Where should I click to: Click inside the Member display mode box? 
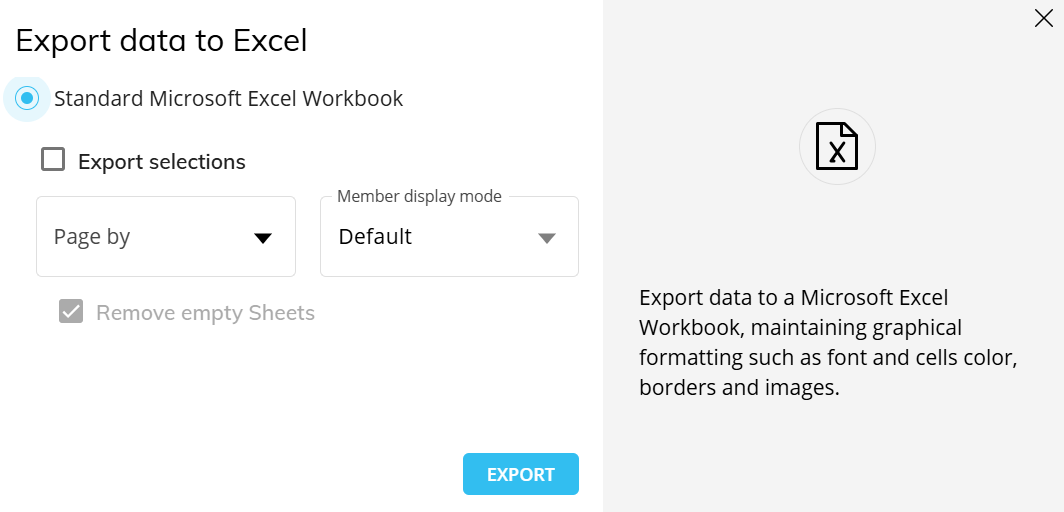pyautogui.click(x=449, y=237)
